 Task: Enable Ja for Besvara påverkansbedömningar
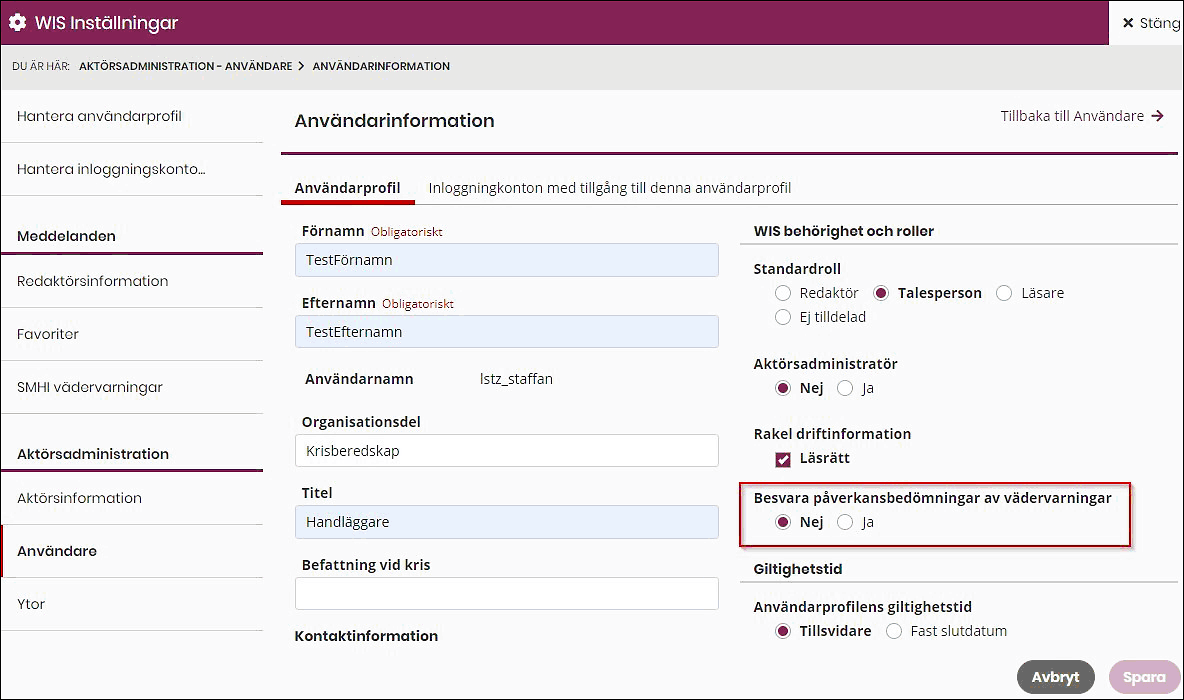pyautogui.click(x=845, y=522)
